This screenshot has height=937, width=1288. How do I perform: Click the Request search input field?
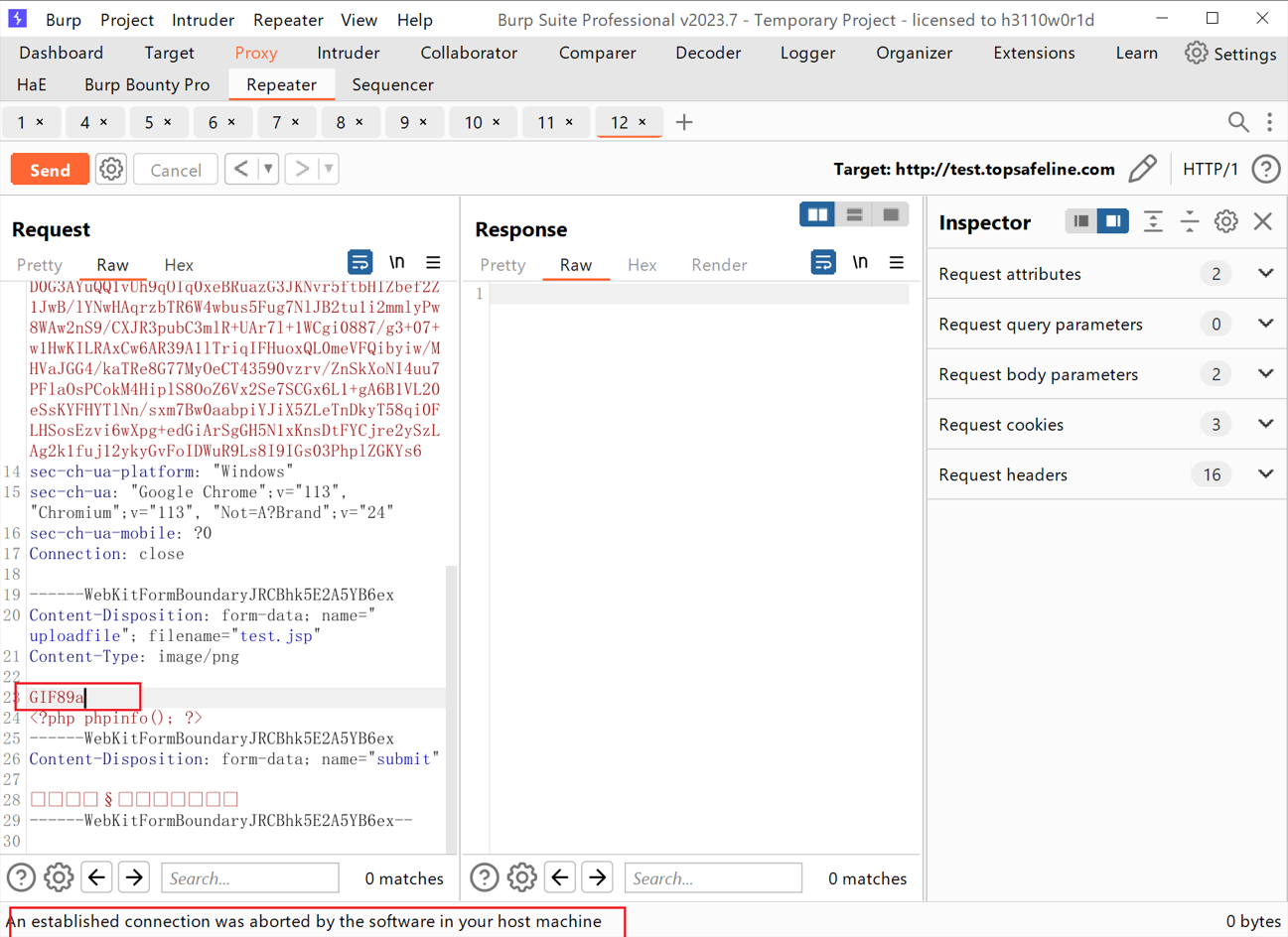tap(249, 878)
